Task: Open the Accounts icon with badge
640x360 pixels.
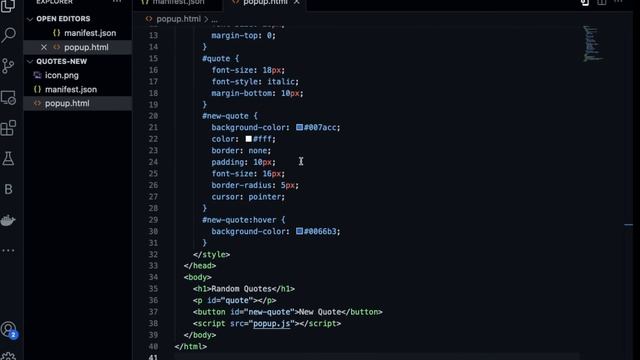Action: [9, 330]
